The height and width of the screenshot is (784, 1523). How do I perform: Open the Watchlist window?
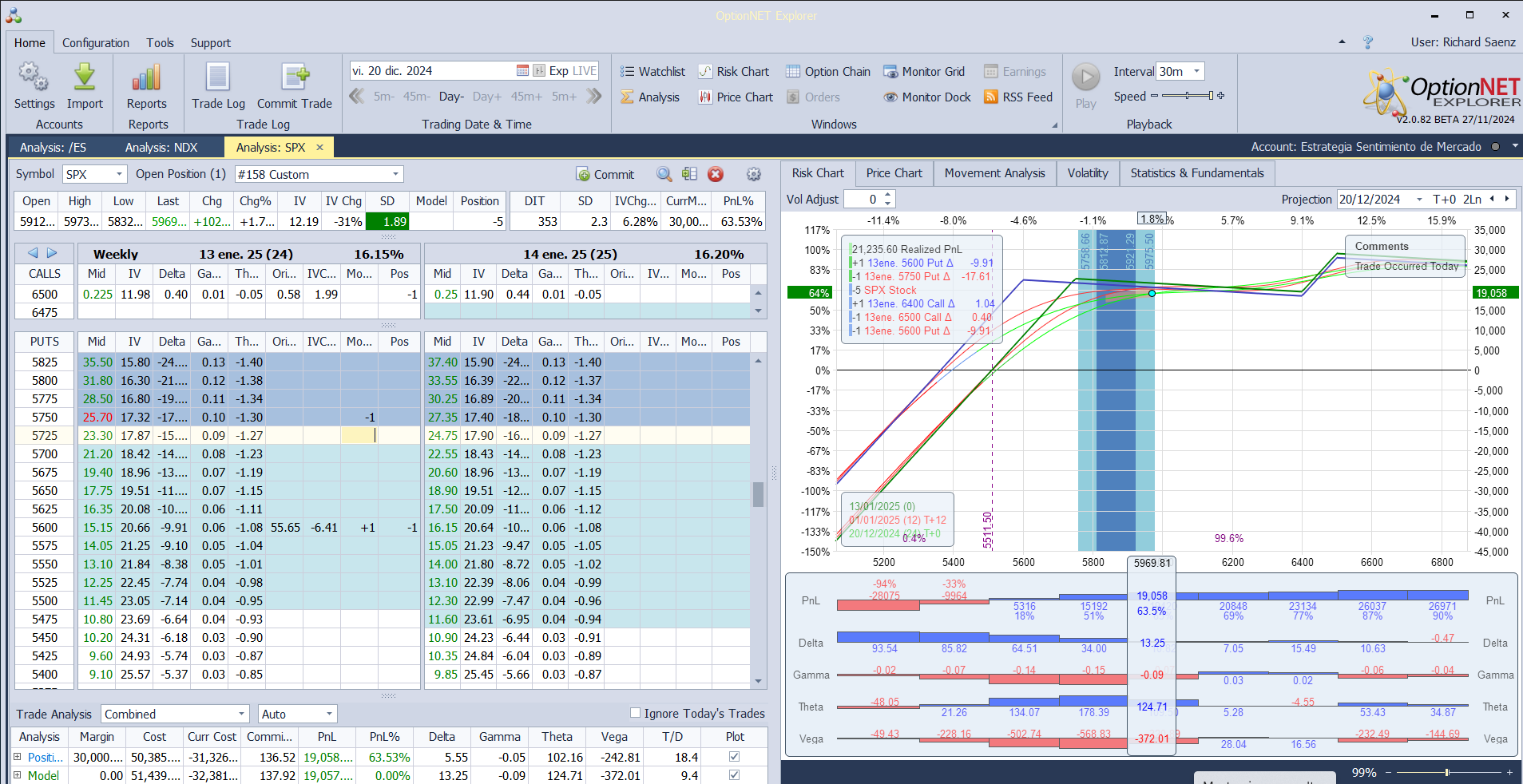tap(652, 72)
